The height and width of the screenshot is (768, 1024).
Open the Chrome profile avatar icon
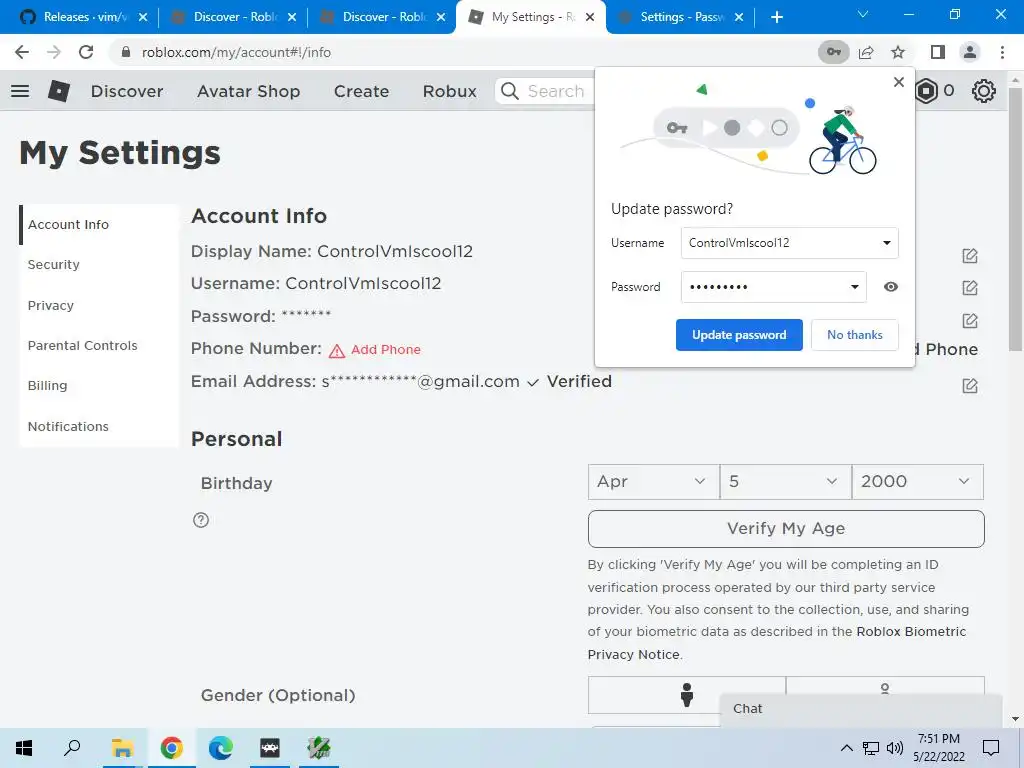pyautogui.click(x=970, y=52)
